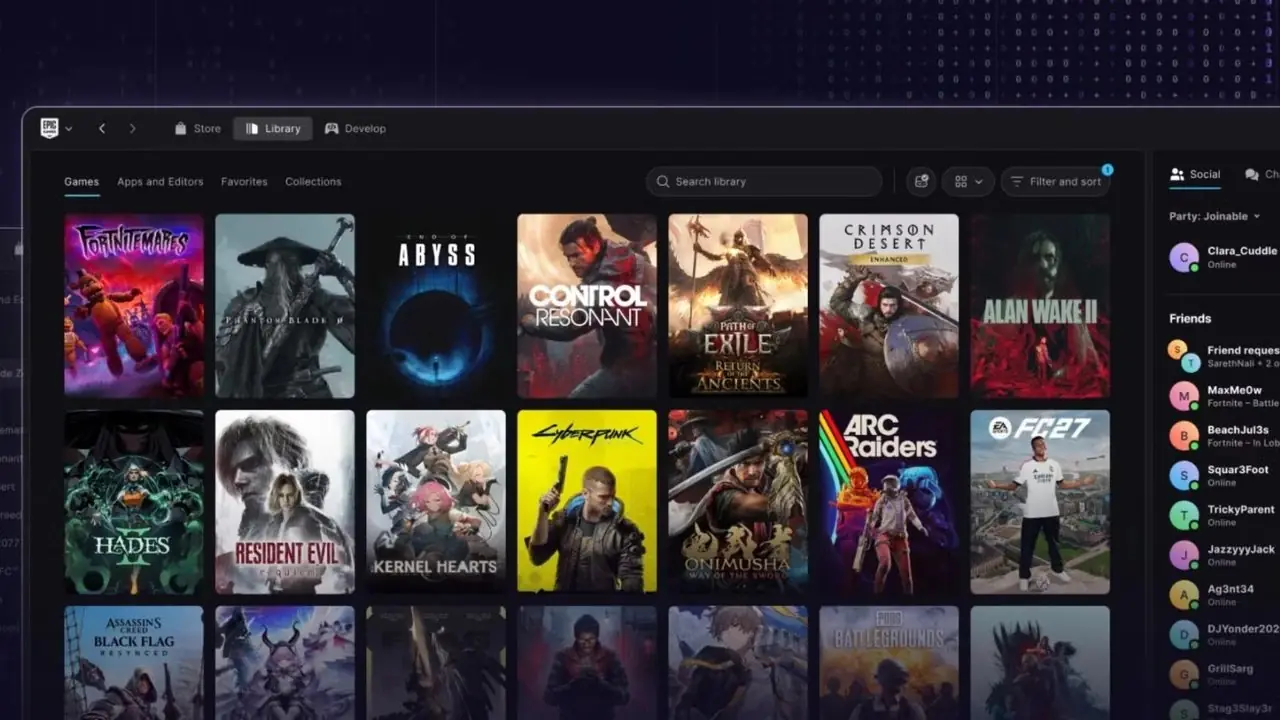Image resolution: width=1280 pixels, height=720 pixels.
Task: Open the Social panel tab
Action: pos(1195,174)
